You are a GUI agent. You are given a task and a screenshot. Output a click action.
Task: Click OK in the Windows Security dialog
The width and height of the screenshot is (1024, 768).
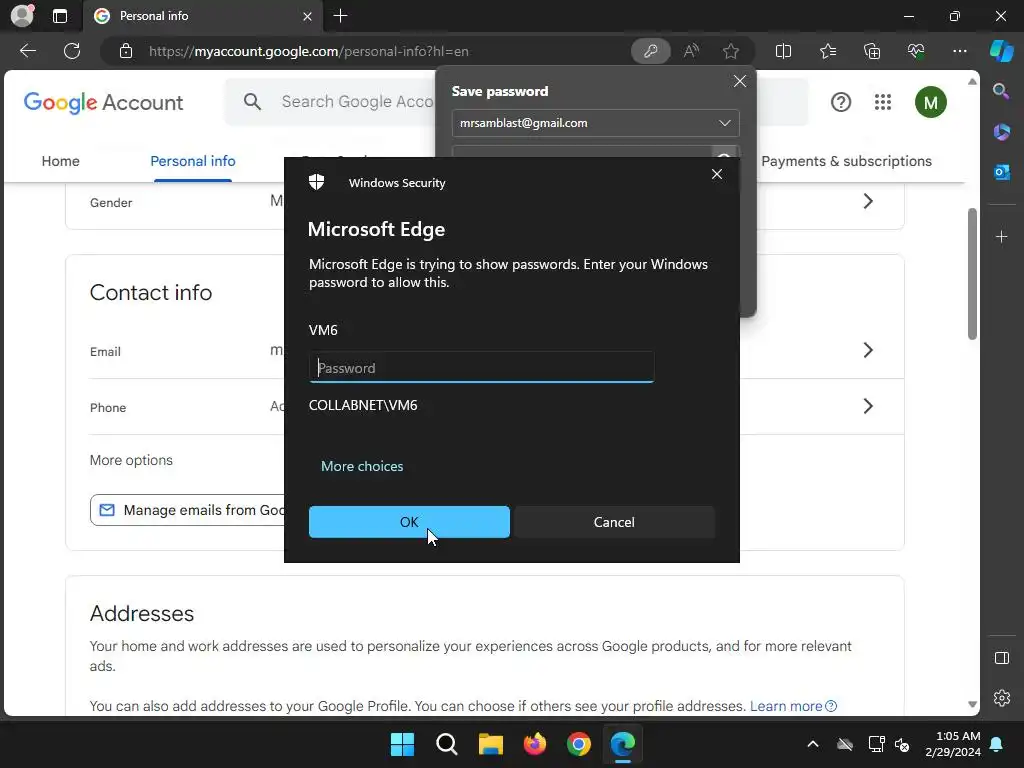coord(409,522)
